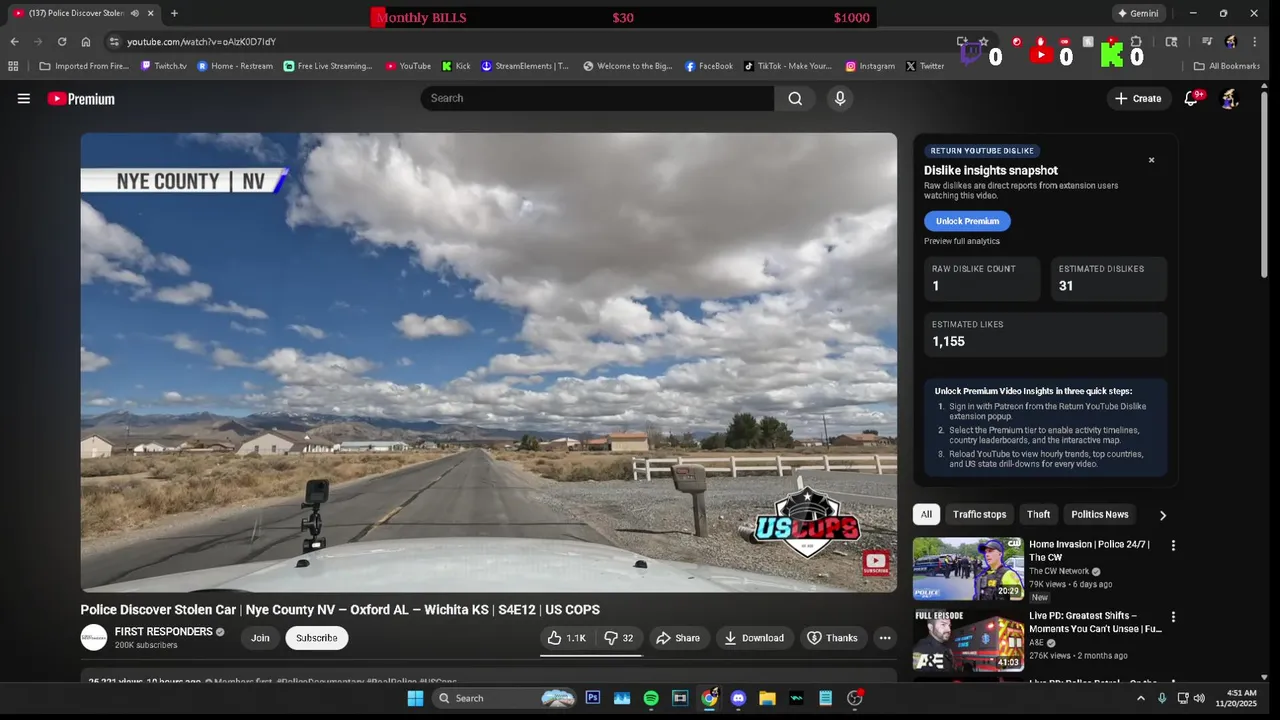Open Twitch.tv bookmark
The width and height of the screenshot is (1280, 720).
click(164, 66)
